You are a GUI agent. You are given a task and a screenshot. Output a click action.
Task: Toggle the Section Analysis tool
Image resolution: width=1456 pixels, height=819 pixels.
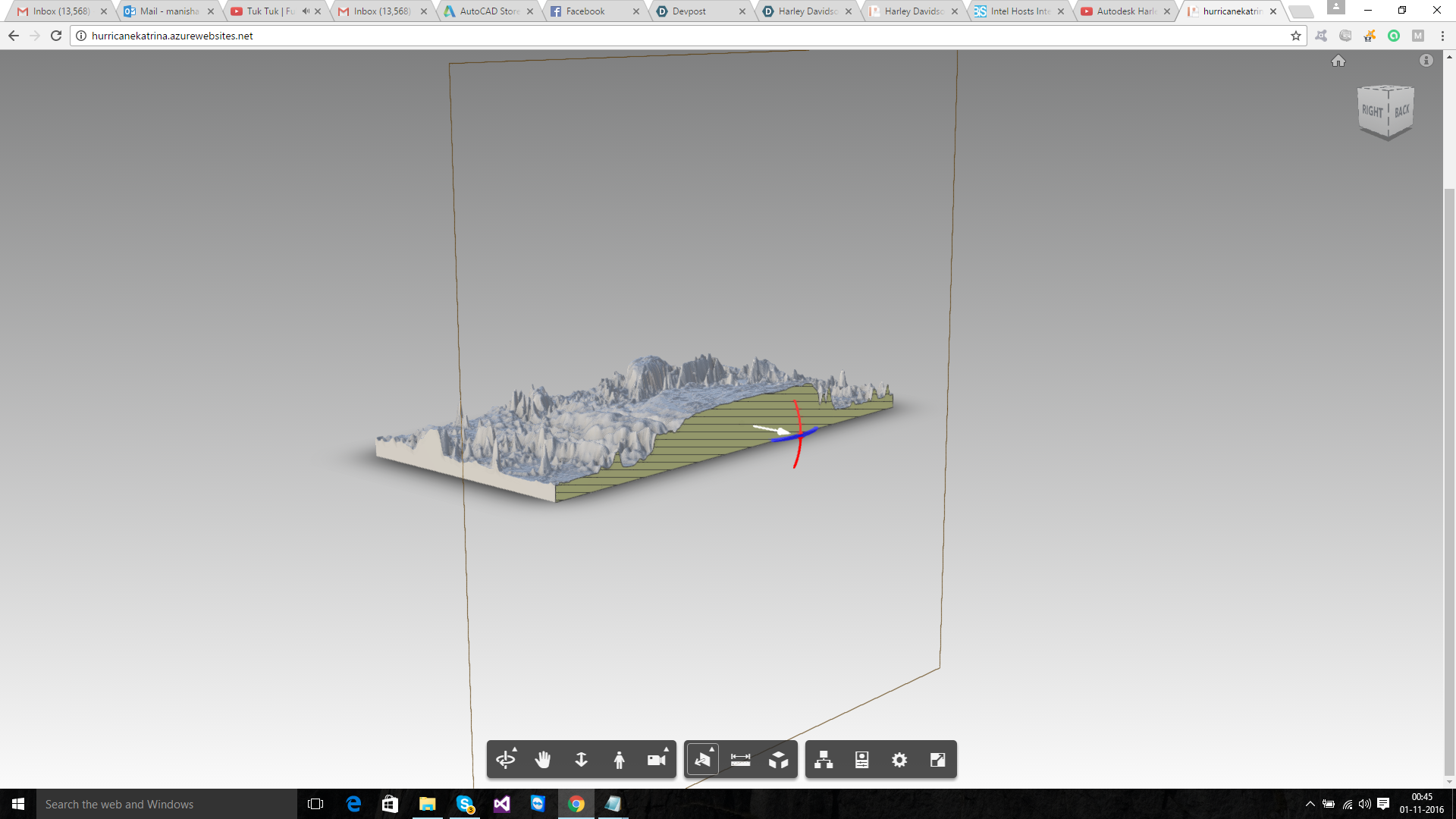pos(703,760)
